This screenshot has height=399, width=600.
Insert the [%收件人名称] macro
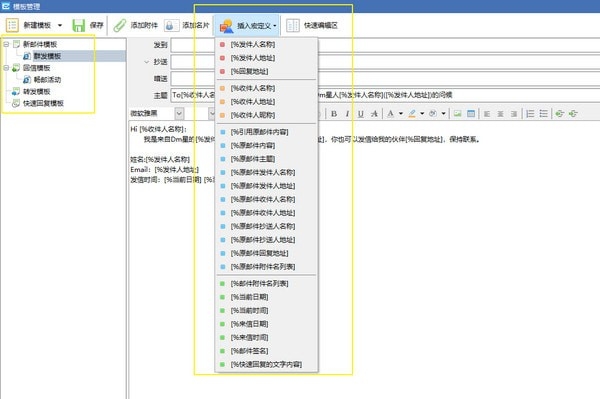pos(267,88)
